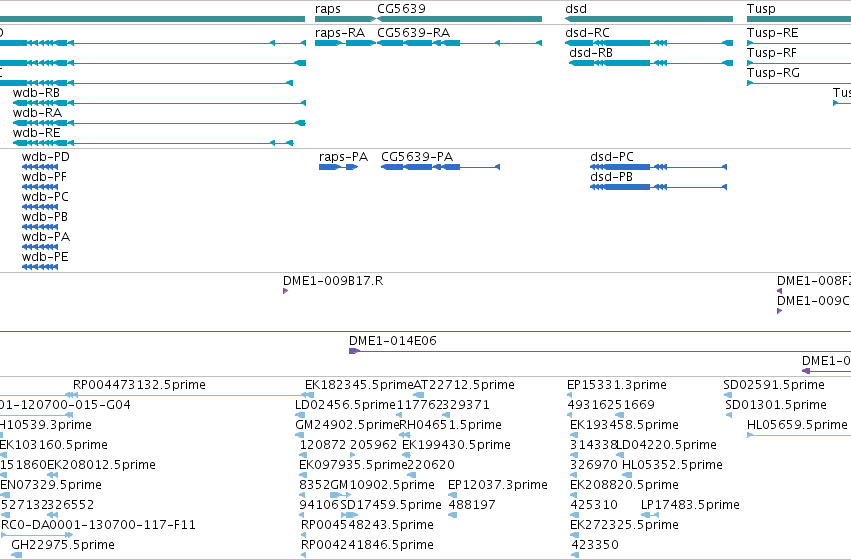Select the RP004241846.5prime EST label
This screenshot has height=560, width=851.
pos(367,545)
